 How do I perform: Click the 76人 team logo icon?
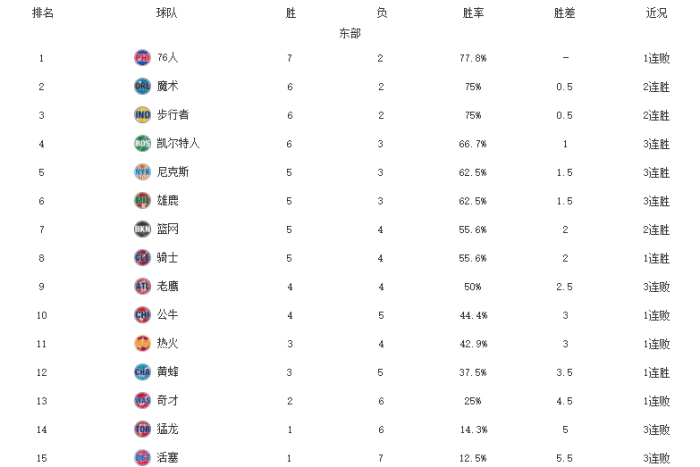pyautogui.click(x=142, y=58)
